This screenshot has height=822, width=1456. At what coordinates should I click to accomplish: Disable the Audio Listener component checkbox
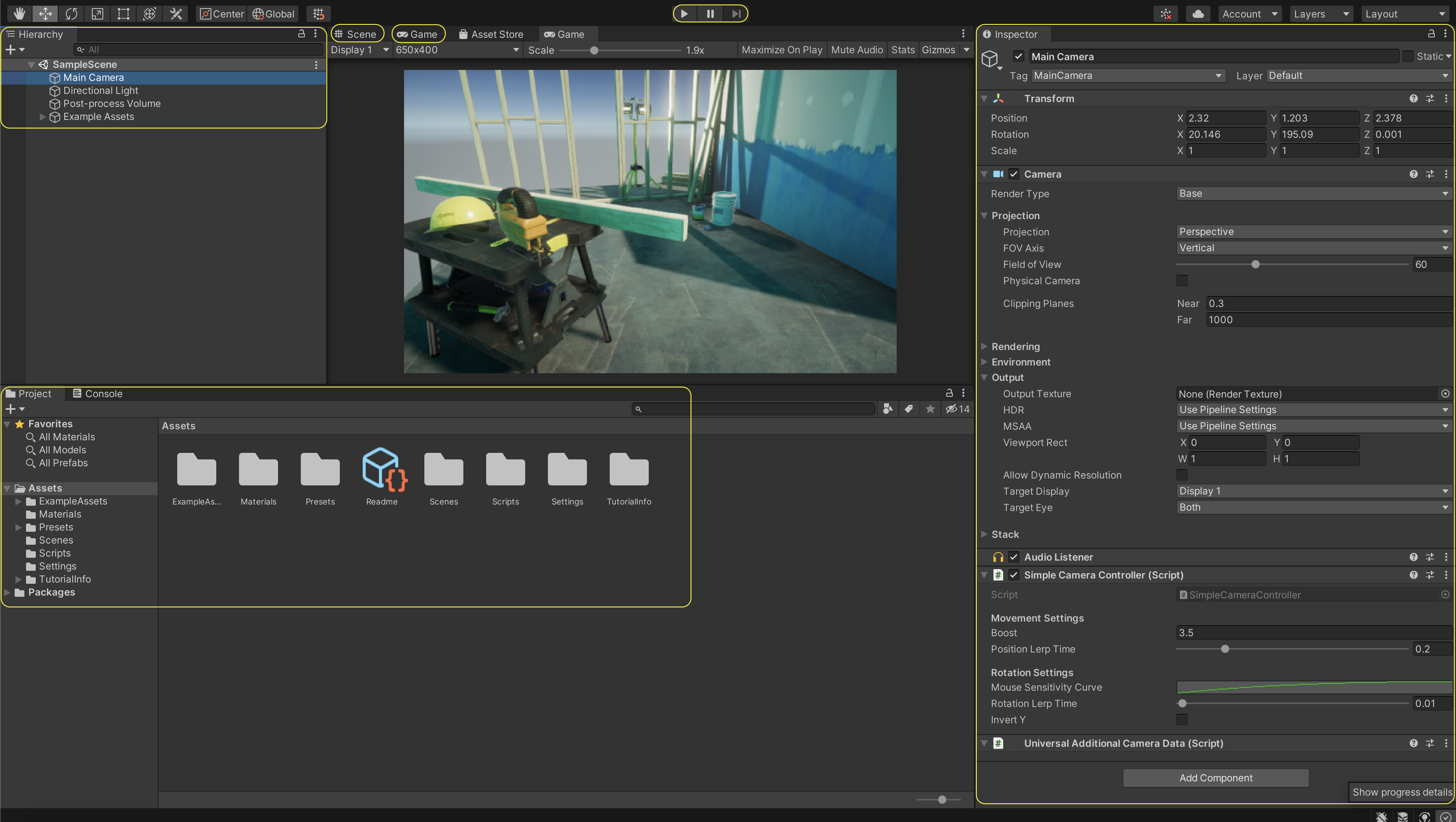tap(1014, 557)
